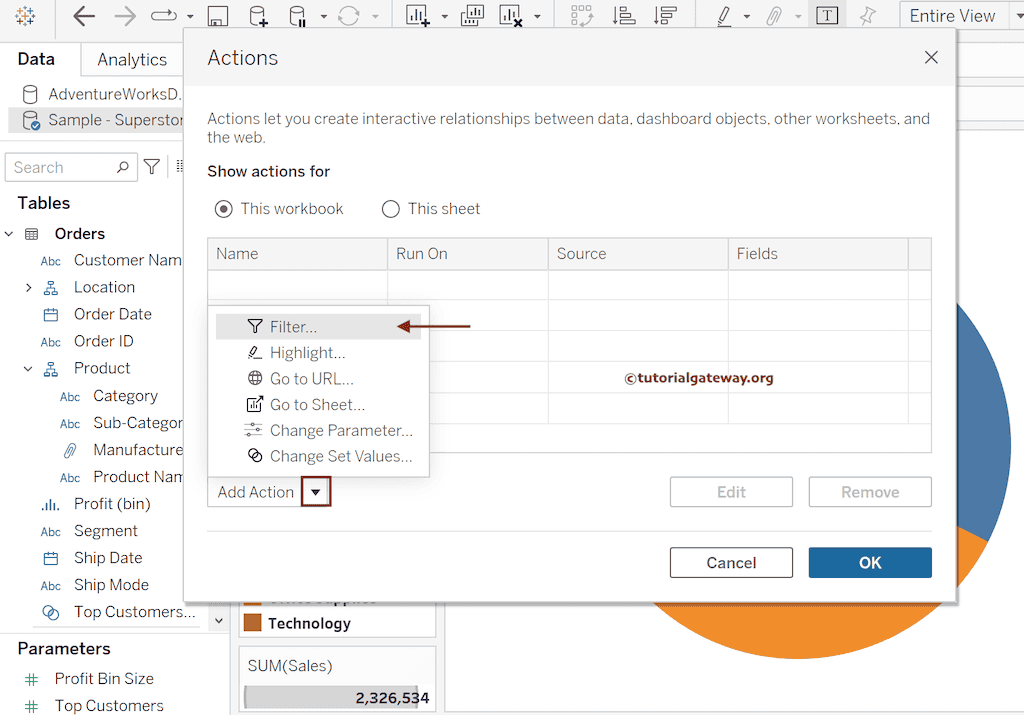Click the Sort Ascending toolbar icon
This screenshot has height=715, width=1024.
(x=624, y=16)
